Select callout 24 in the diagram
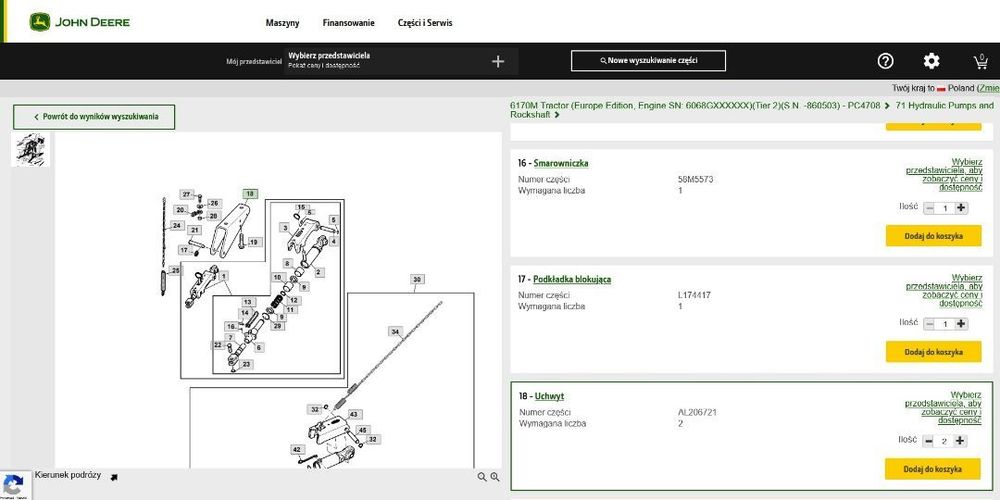 pos(177,226)
